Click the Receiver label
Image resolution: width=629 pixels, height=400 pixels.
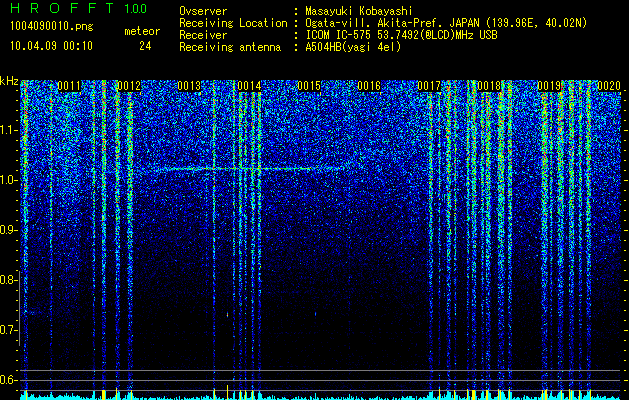203,35
